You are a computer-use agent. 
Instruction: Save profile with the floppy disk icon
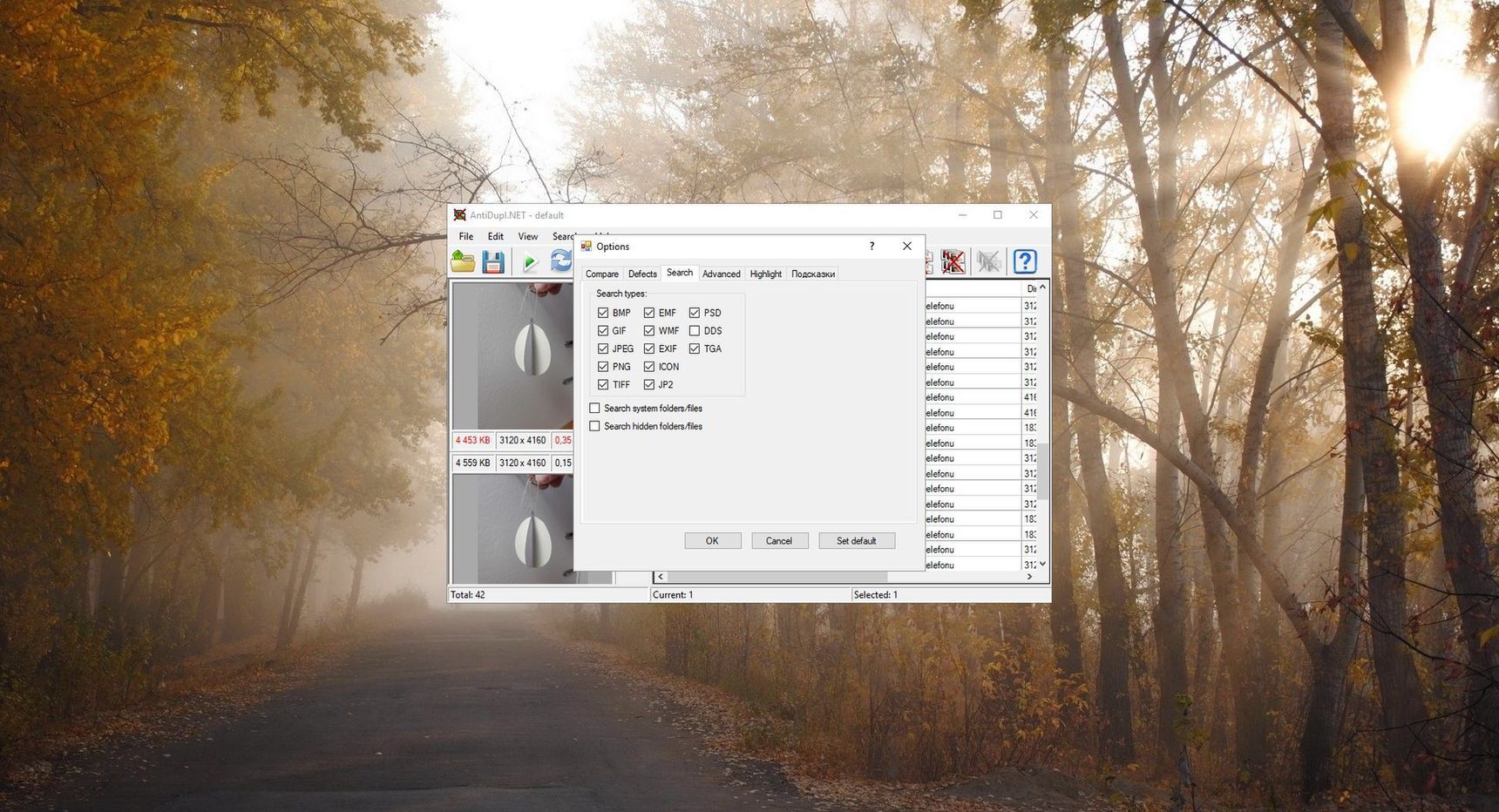[x=493, y=261]
